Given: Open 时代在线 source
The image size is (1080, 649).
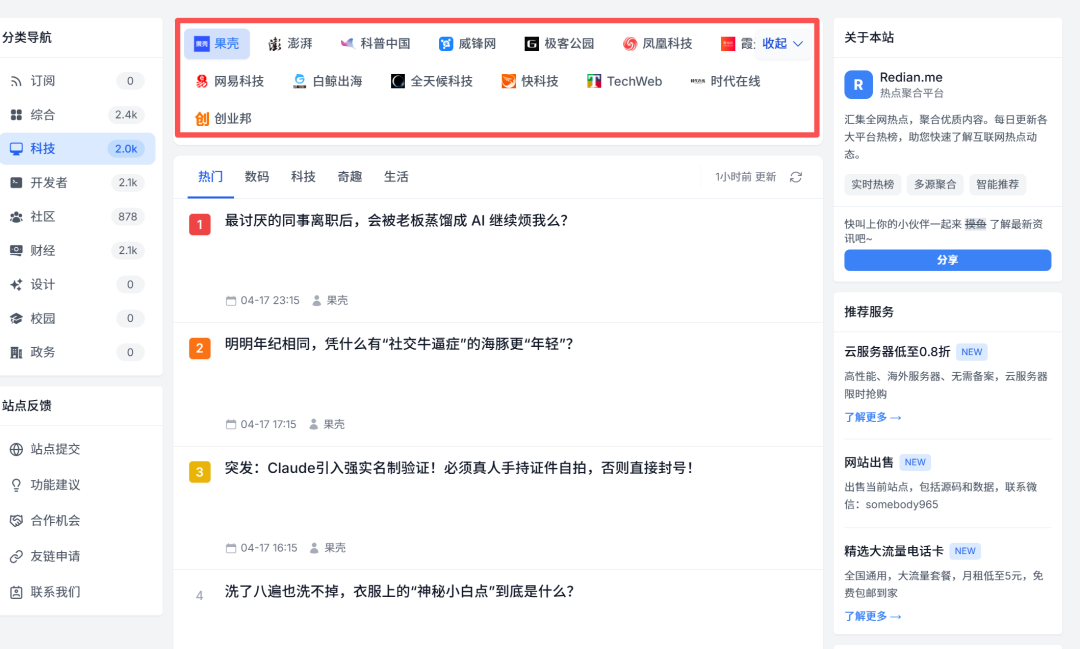Looking at the screenshot, I should [725, 81].
